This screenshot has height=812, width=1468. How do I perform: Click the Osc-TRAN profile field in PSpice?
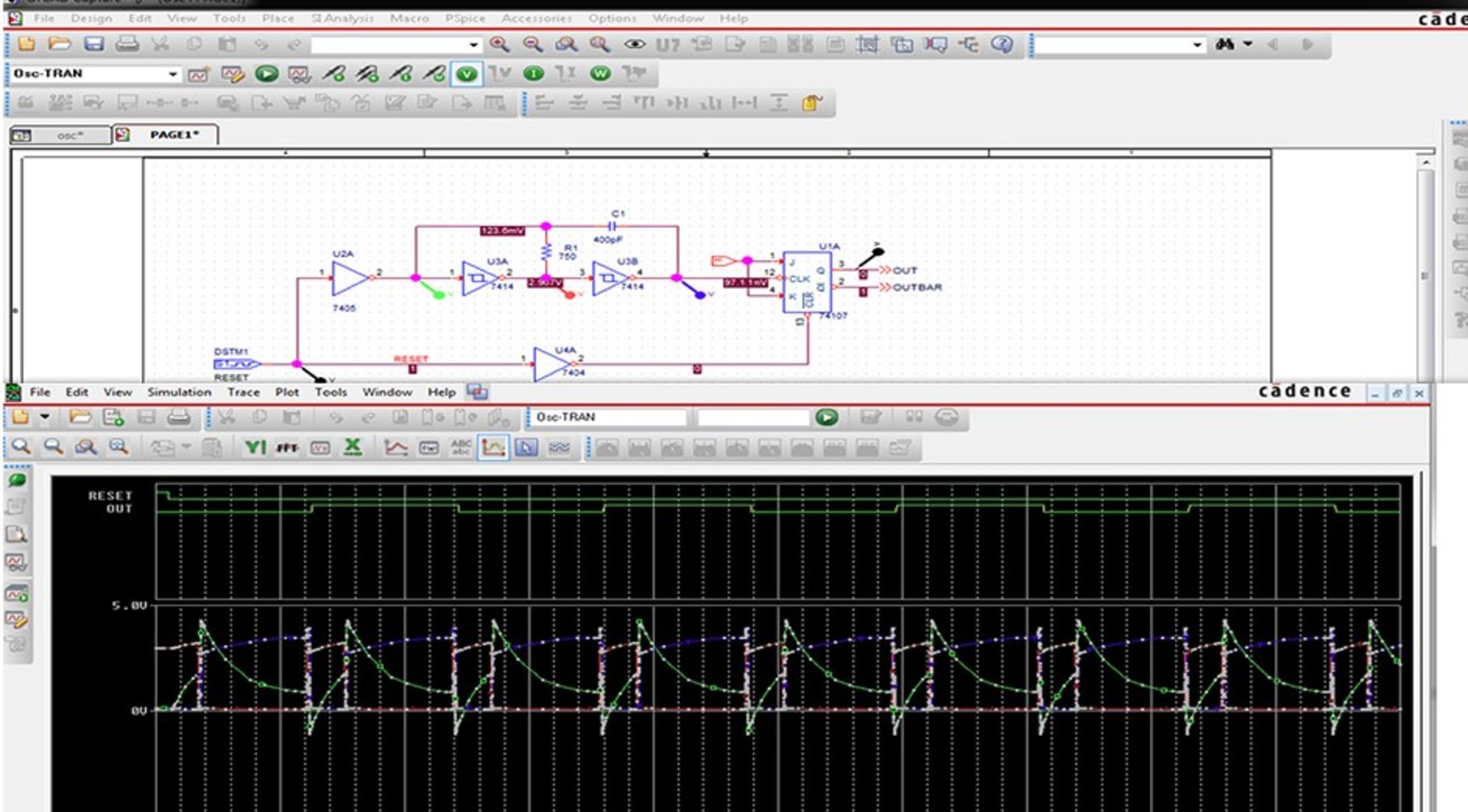(608, 417)
